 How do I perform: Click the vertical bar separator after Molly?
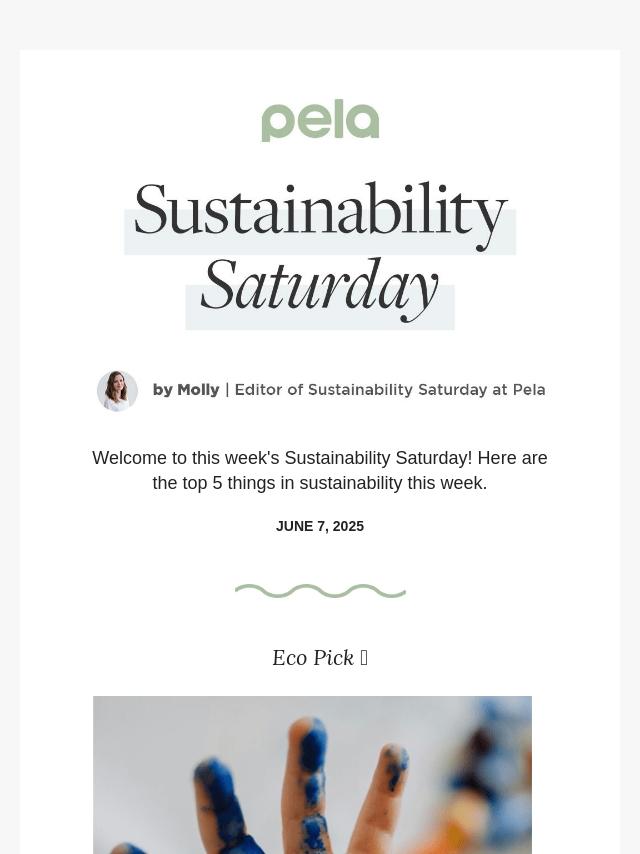coord(227,390)
